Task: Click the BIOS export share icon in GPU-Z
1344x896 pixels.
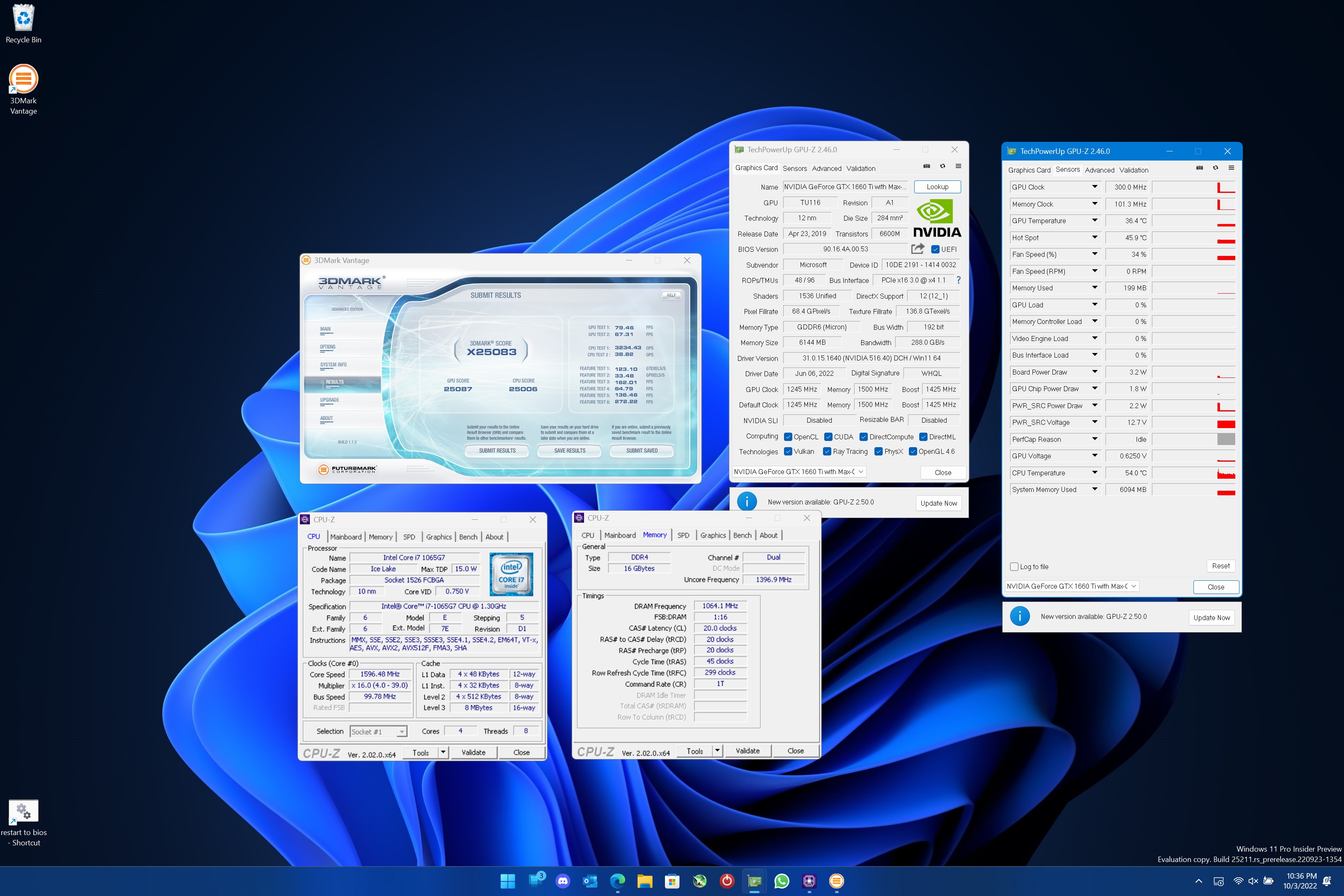Action: click(918, 248)
